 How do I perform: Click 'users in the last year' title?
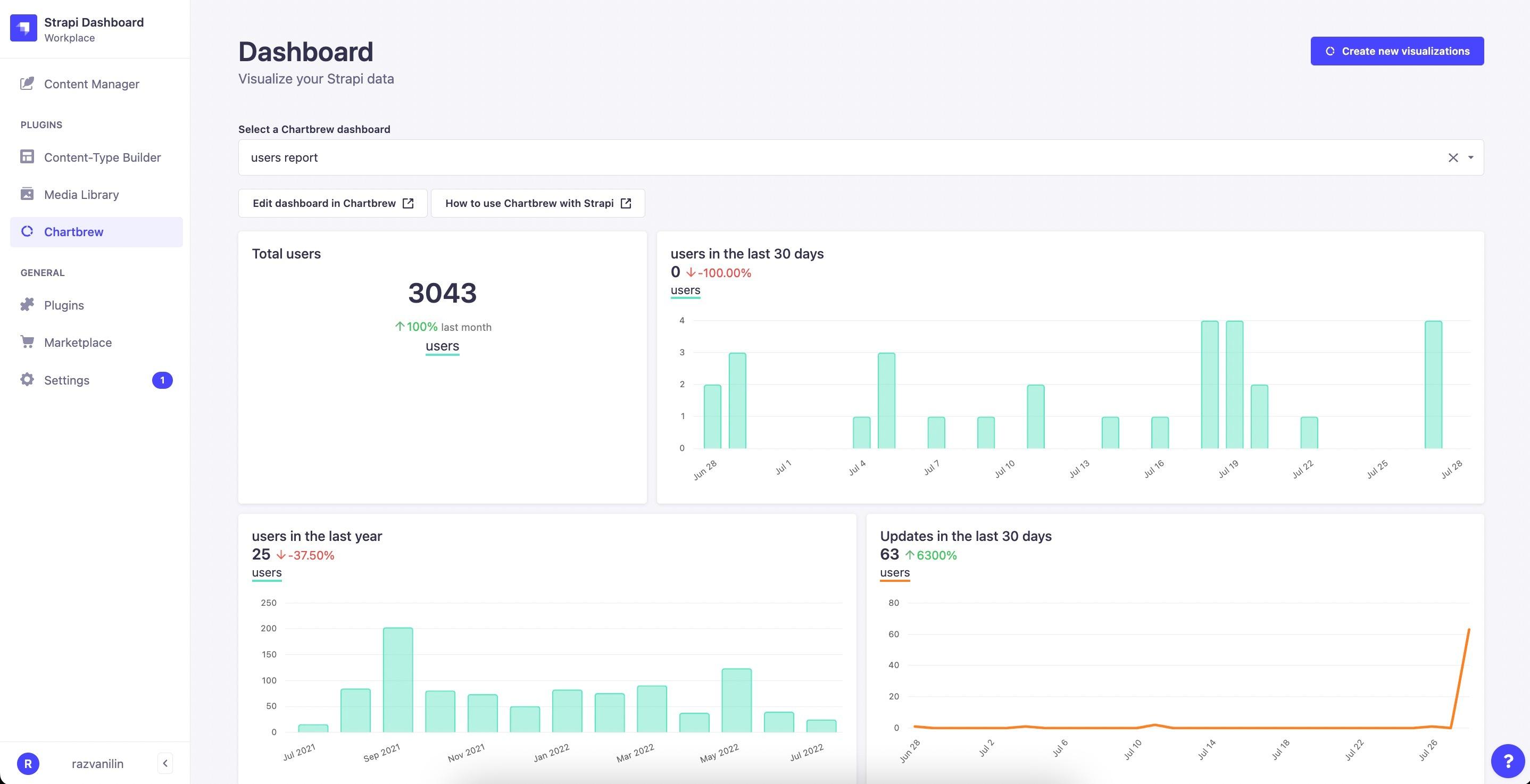point(317,536)
